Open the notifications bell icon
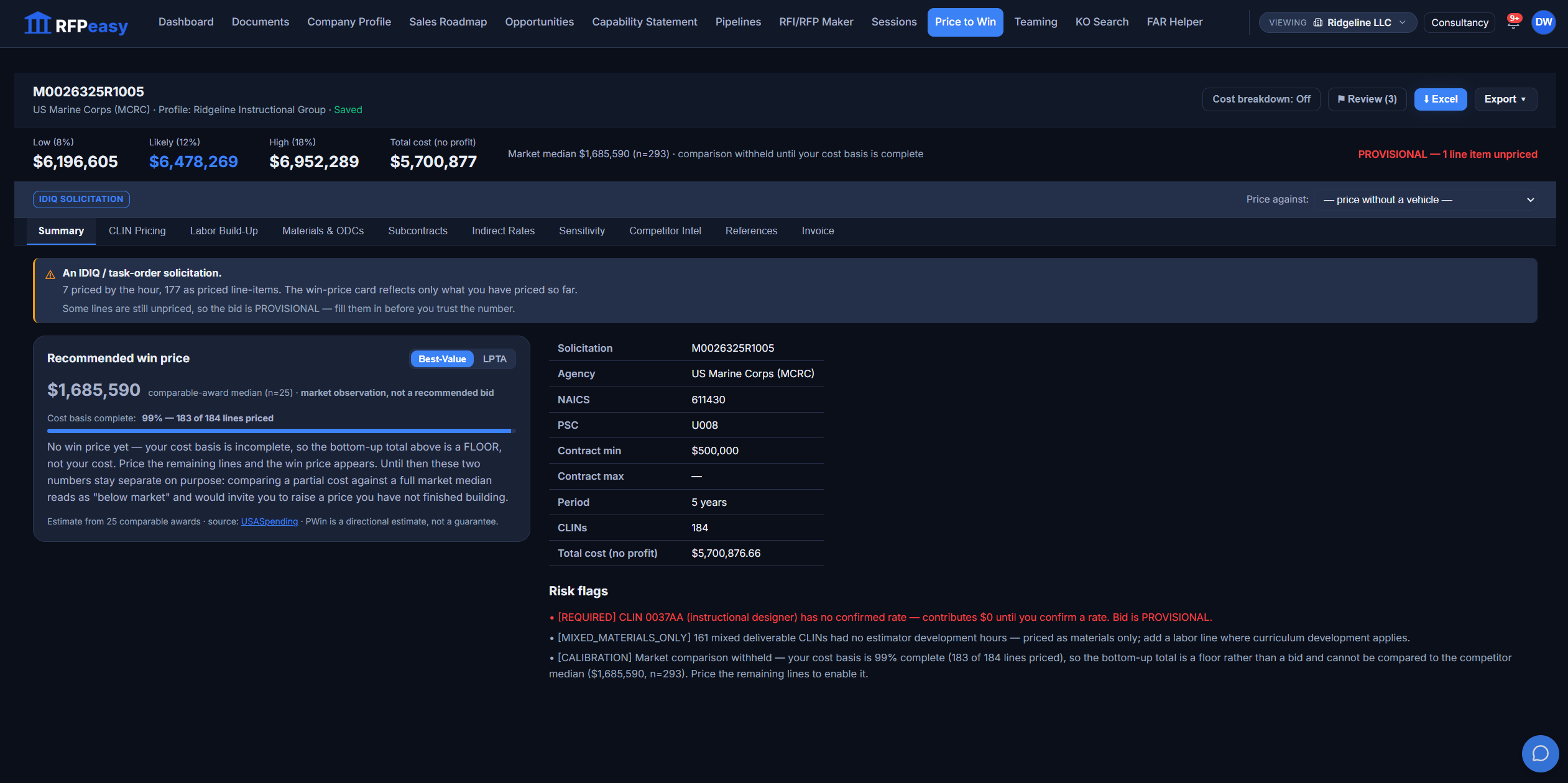The image size is (1568, 783). point(1513,22)
